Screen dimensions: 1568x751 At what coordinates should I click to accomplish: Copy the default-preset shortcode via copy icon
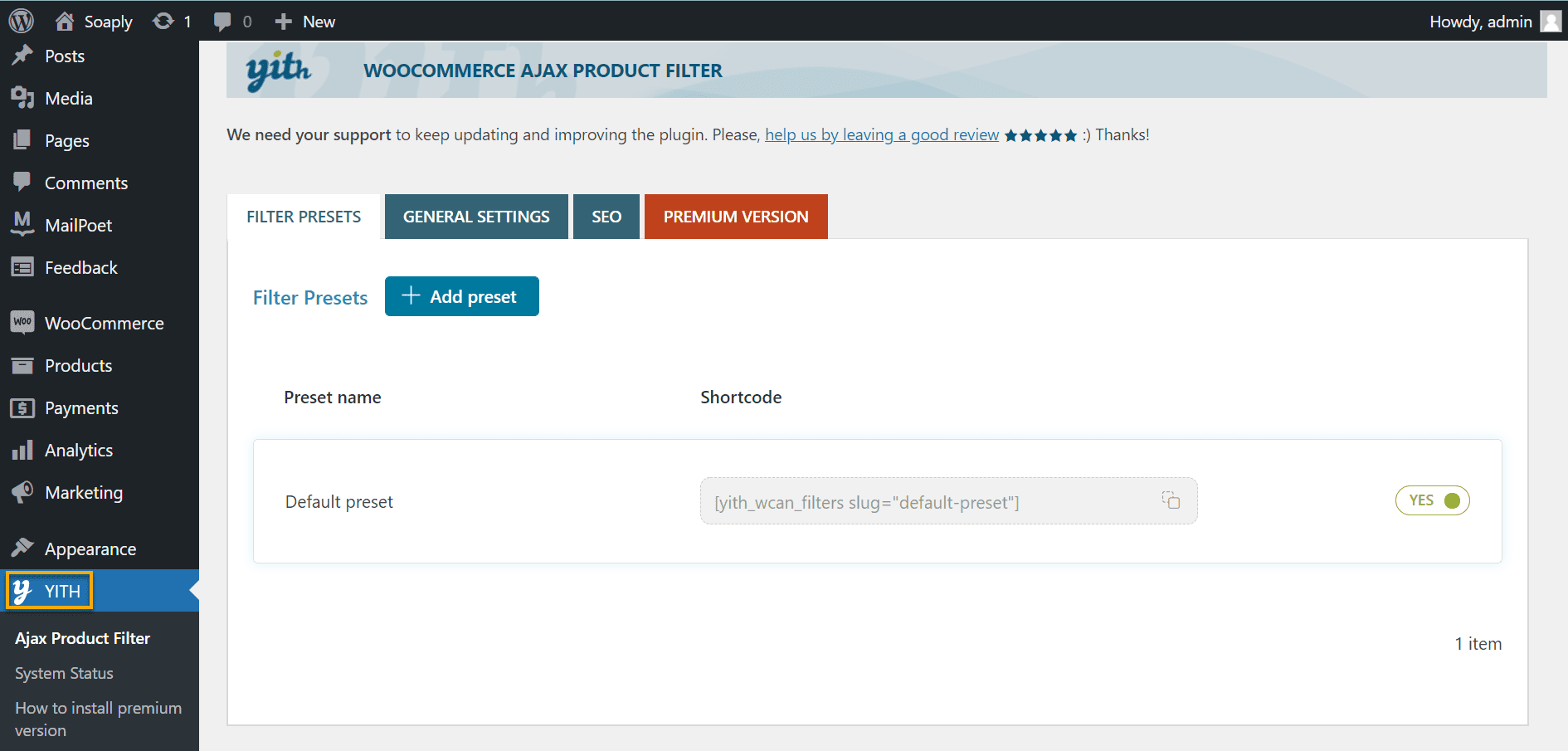pyautogui.click(x=1171, y=500)
